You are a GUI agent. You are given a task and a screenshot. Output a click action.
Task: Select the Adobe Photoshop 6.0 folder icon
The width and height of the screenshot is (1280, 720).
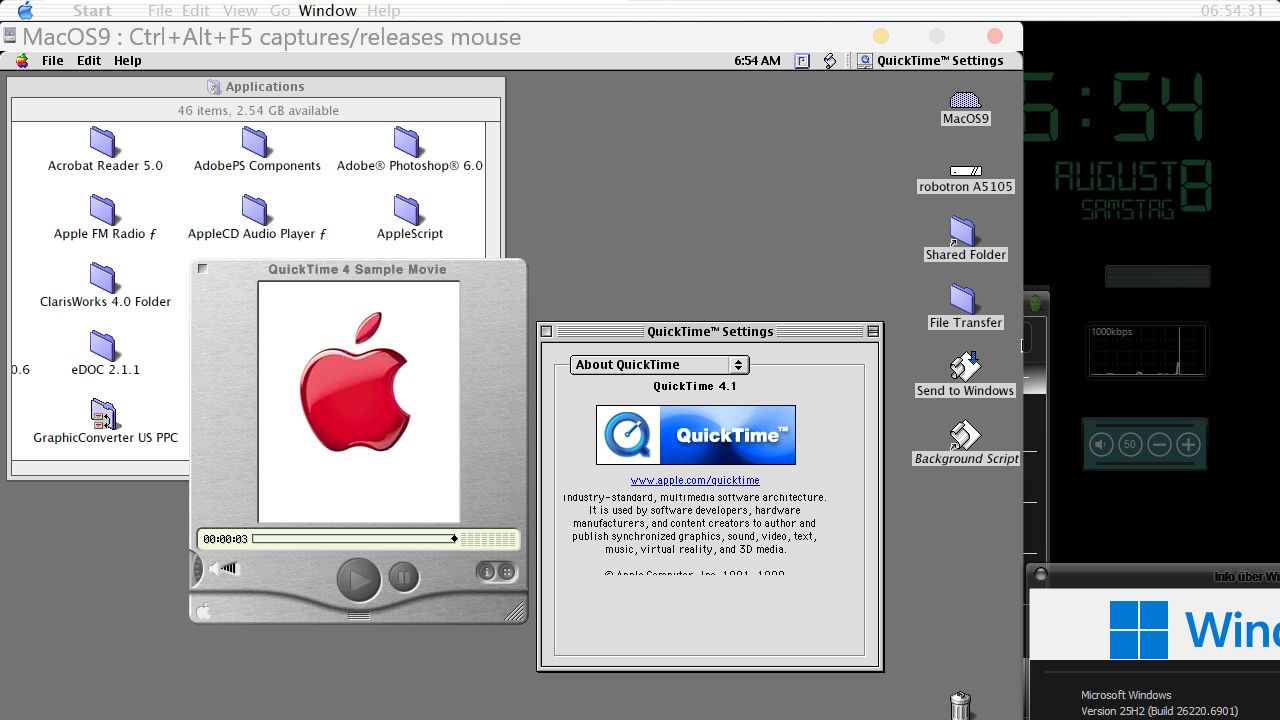[408, 143]
